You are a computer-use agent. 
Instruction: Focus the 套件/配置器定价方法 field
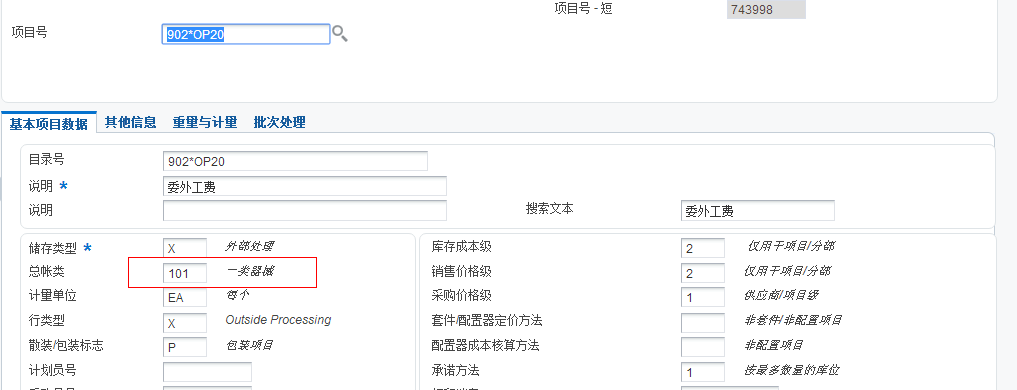click(x=703, y=323)
